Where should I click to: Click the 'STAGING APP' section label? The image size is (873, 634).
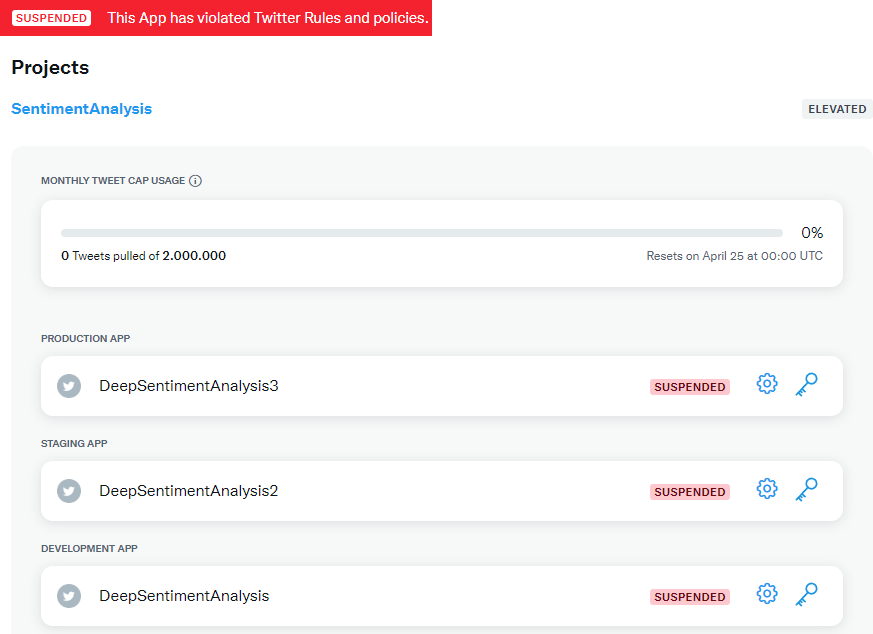click(x=74, y=444)
